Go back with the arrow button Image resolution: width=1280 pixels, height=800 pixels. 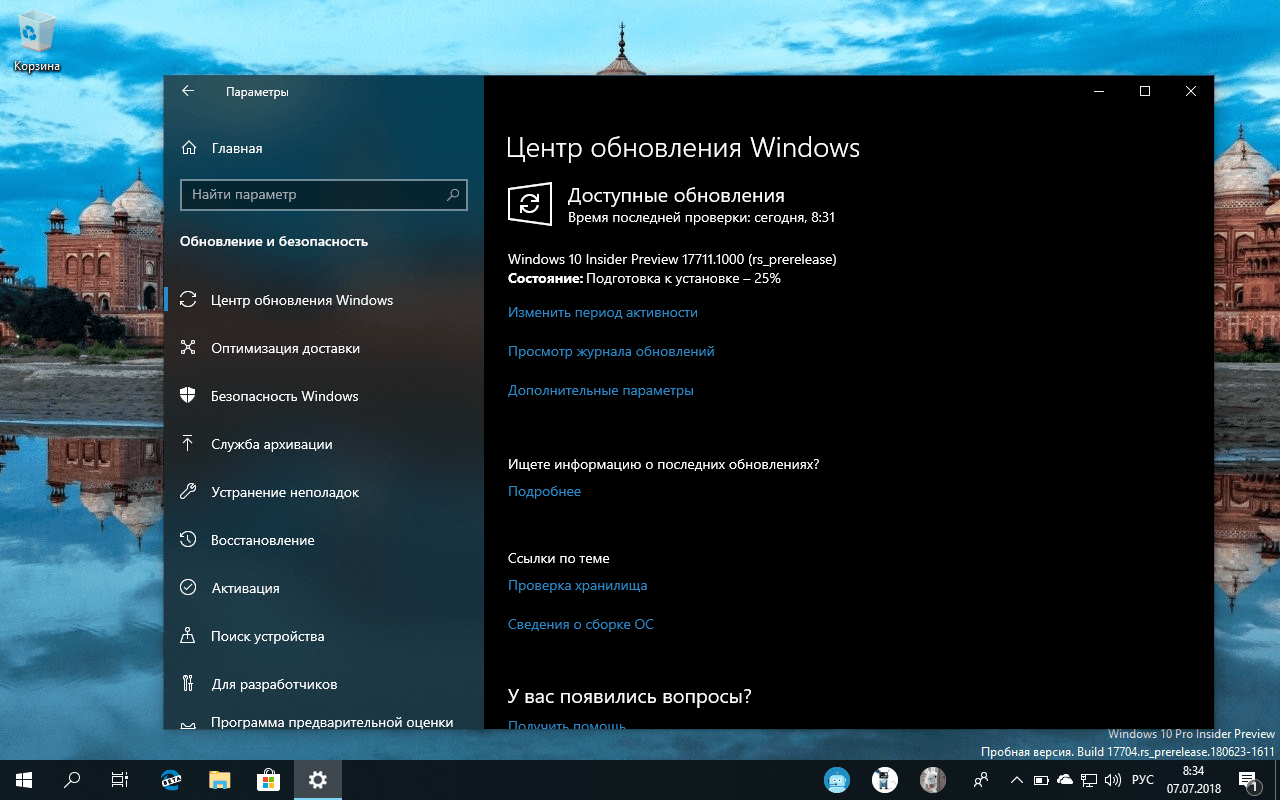[x=188, y=91]
